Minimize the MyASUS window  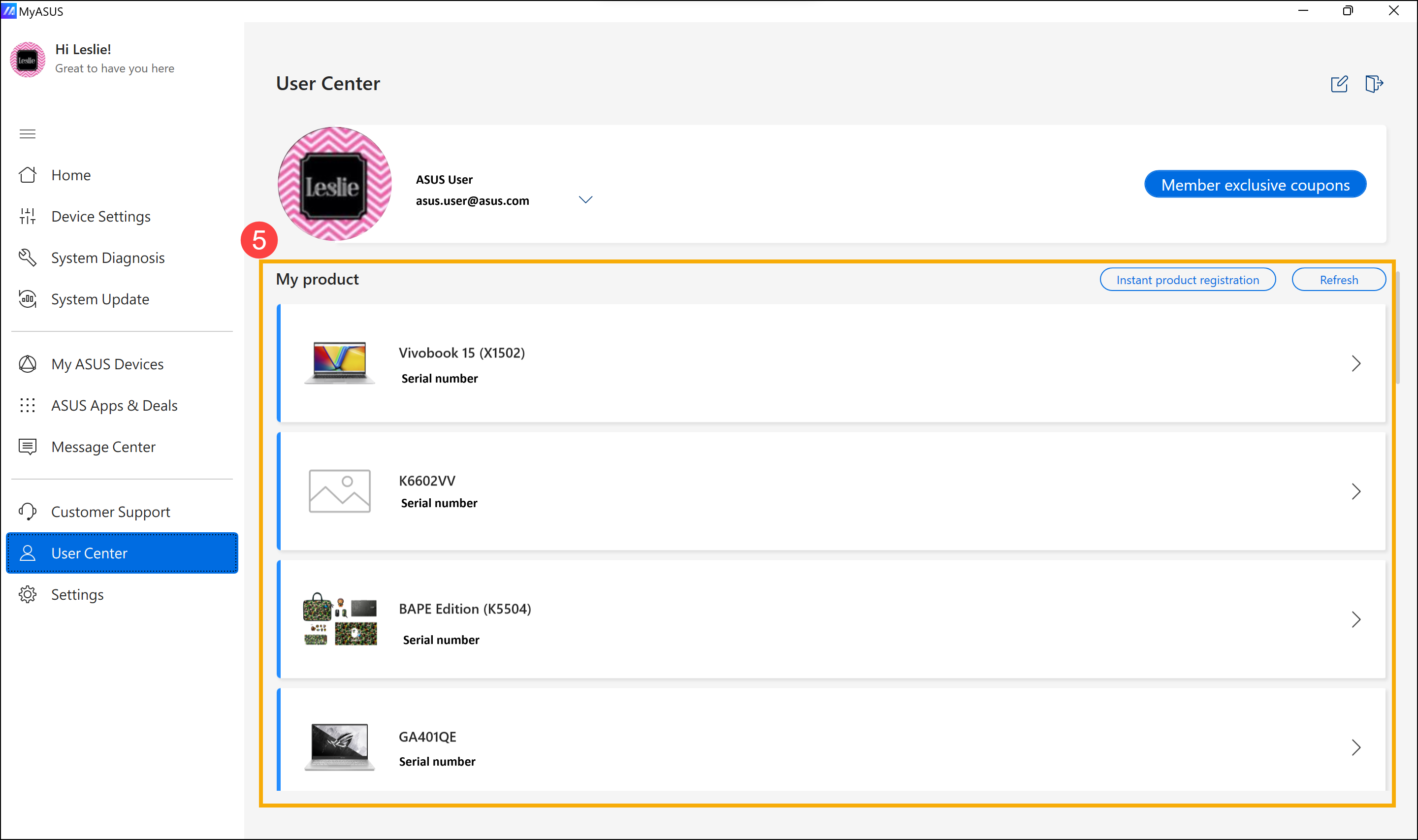[1303, 11]
